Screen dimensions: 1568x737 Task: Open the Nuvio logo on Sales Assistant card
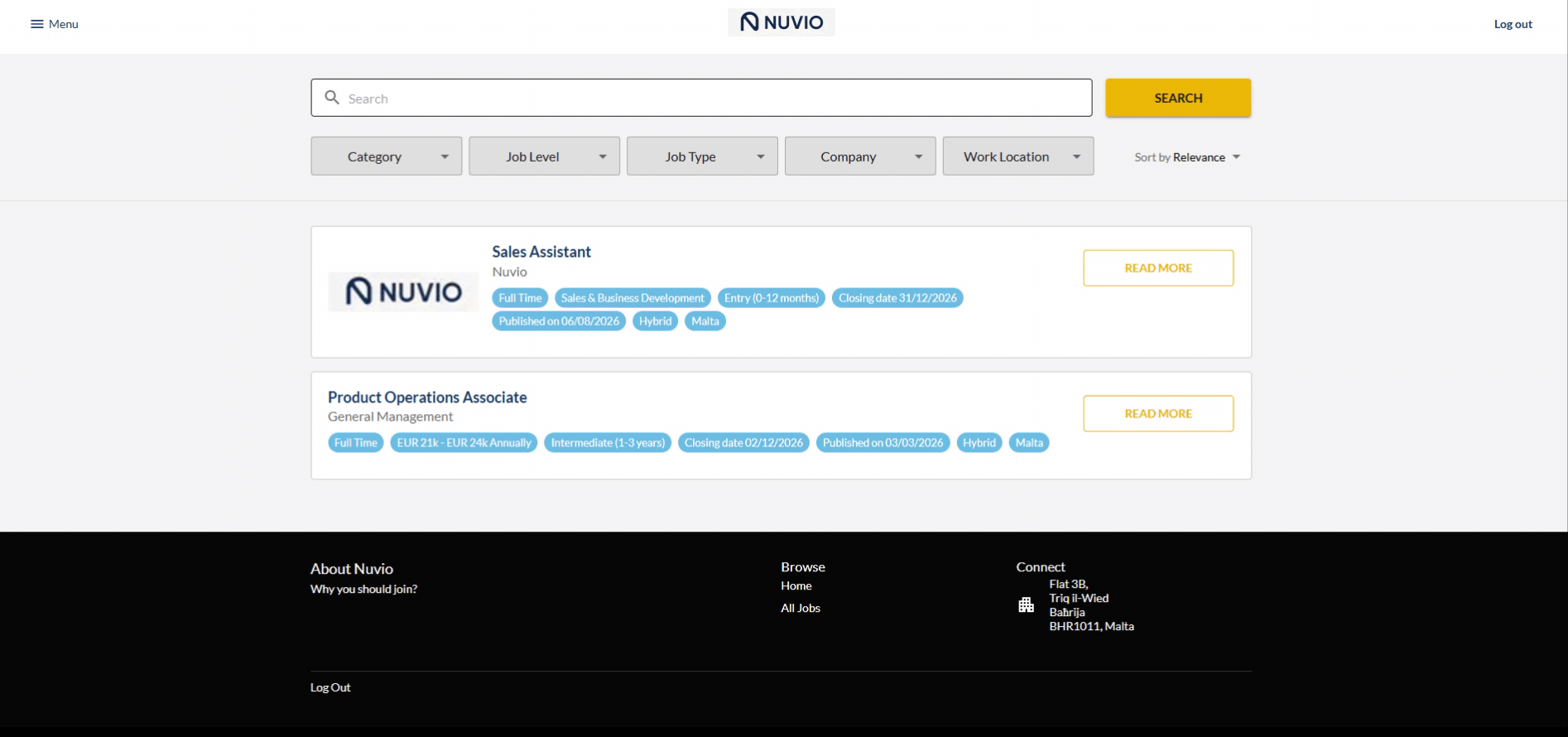403,291
